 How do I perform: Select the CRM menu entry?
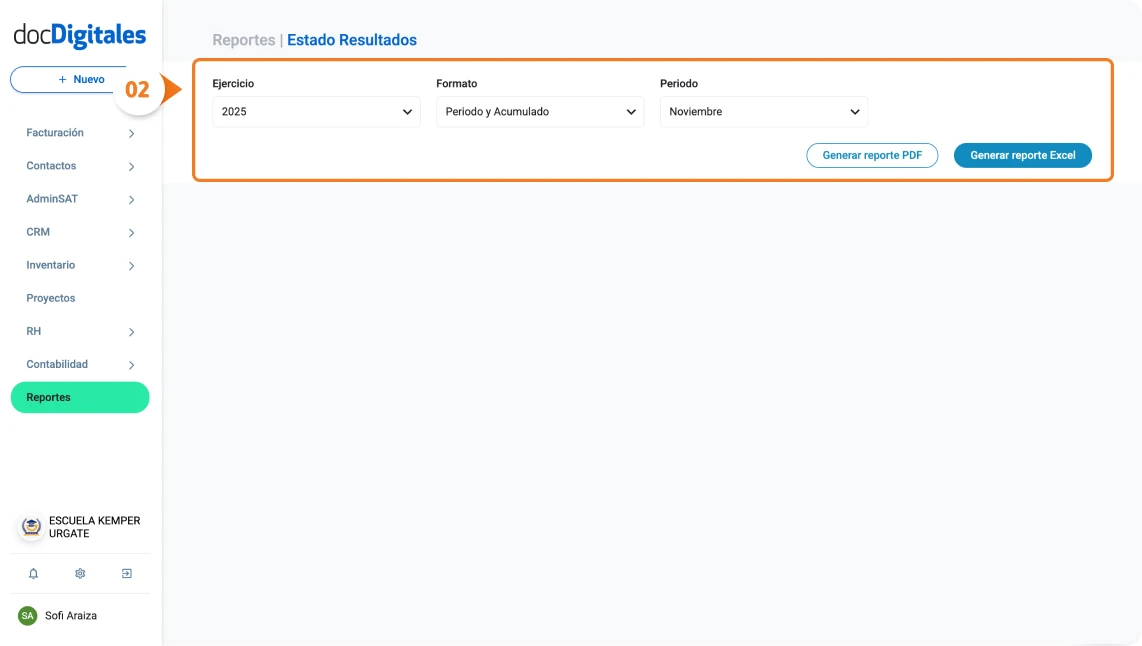pyautogui.click(x=38, y=232)
